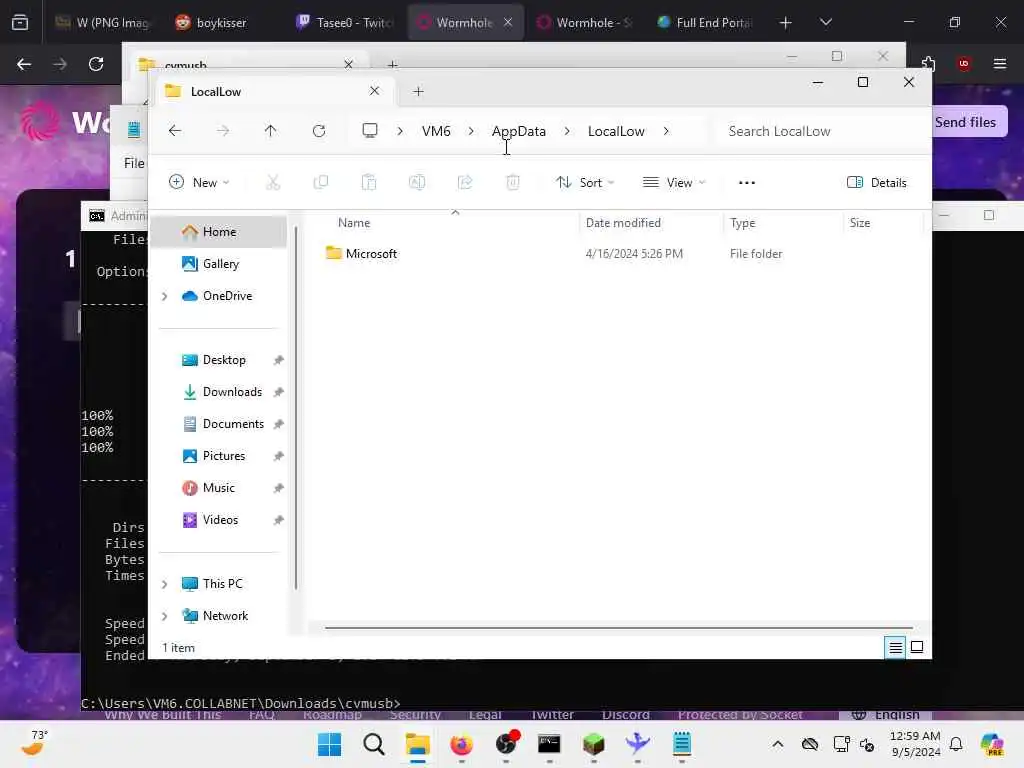
Task: Click the Share toolbar icon
Action: click(x=465, y=182)
